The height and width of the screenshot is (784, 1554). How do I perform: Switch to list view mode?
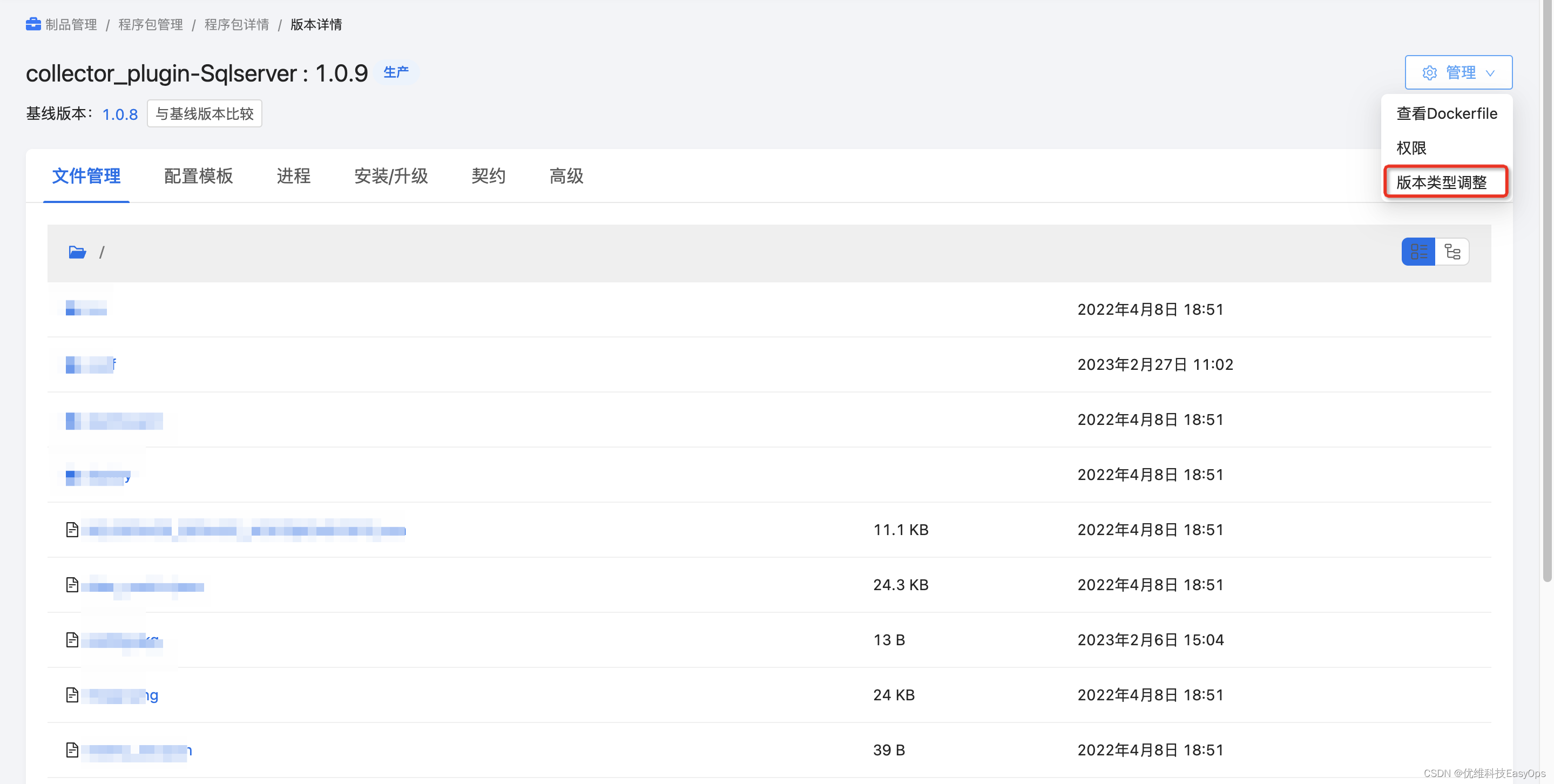click(x=1418, y=252)
